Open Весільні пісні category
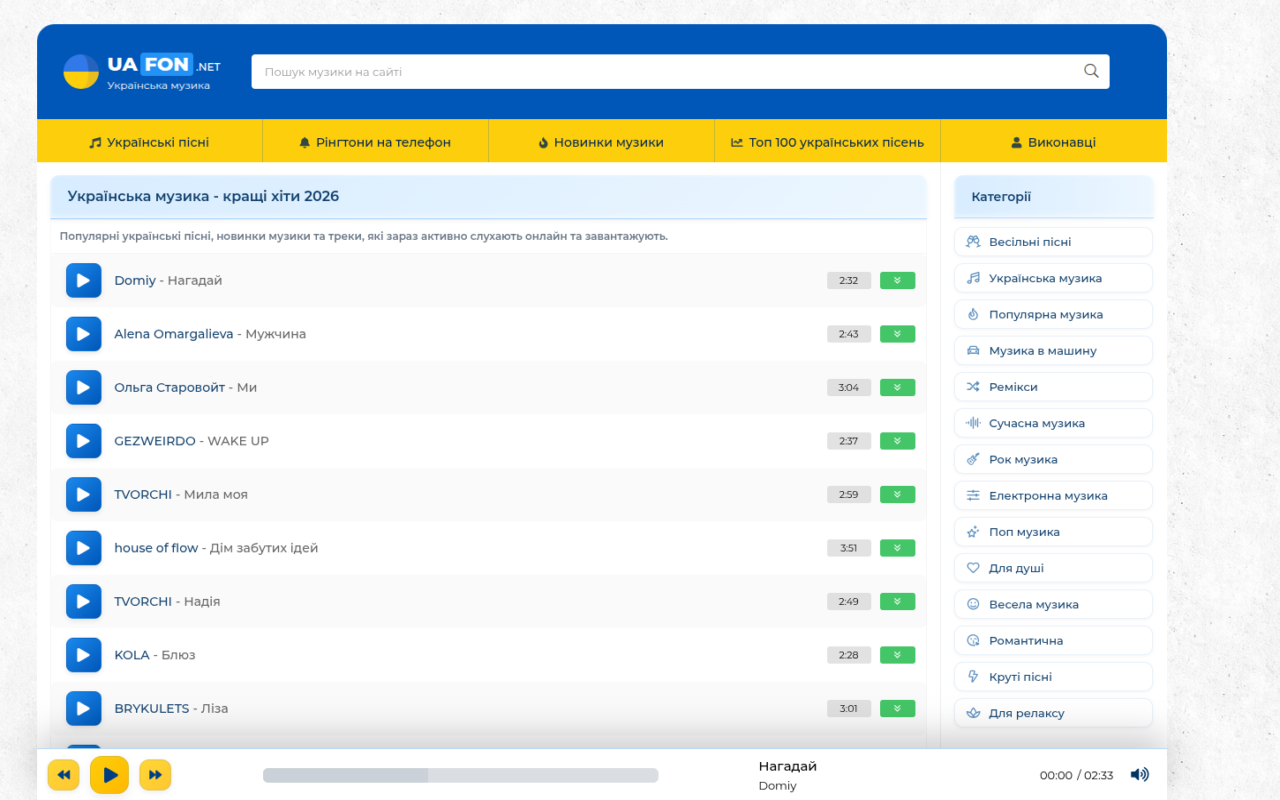 (1053, 242)
